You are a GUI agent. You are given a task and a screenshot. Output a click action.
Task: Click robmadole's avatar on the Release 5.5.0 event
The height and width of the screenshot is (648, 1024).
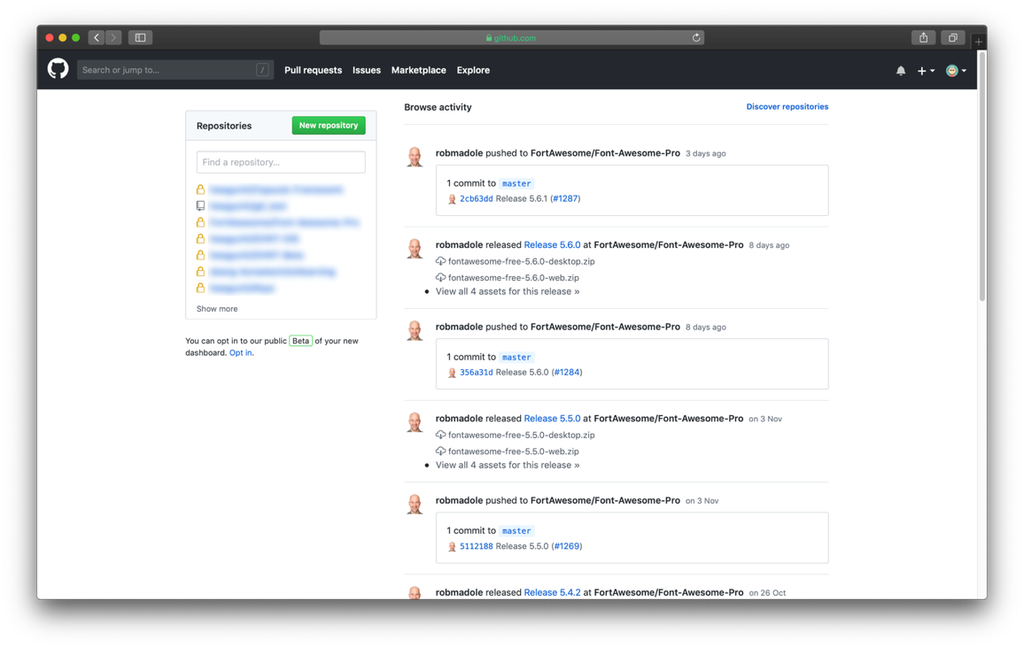pyautogui.click(x=415, y=422)
